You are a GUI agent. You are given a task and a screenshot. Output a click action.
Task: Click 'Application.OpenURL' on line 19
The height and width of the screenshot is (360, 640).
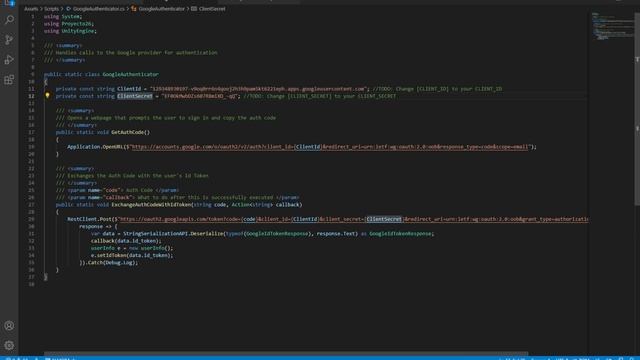pyautogui.click(x=95, y=147)
